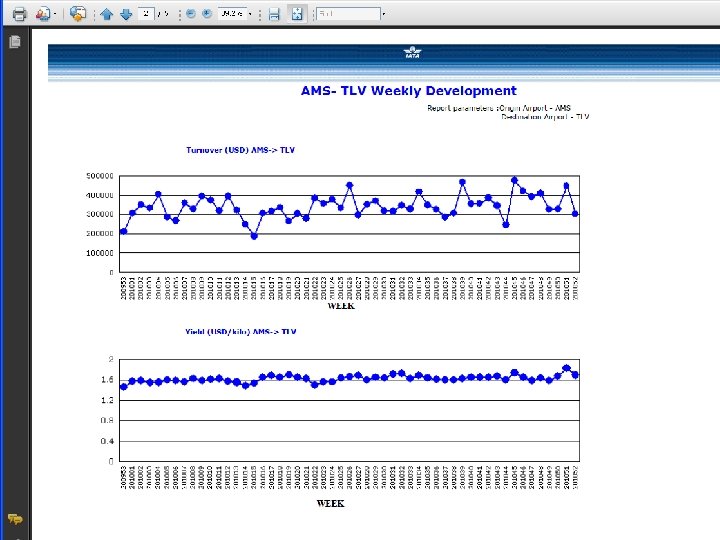Click the Turnover (USD) AMS-> TLV chart title

(240, 150)
